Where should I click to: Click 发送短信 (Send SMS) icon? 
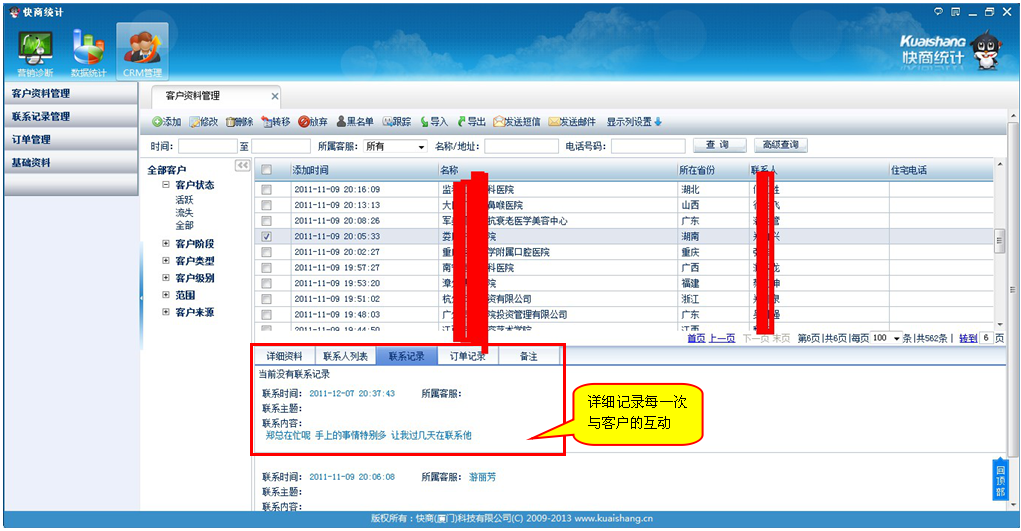pyautogui.click(x=499, y=122)
